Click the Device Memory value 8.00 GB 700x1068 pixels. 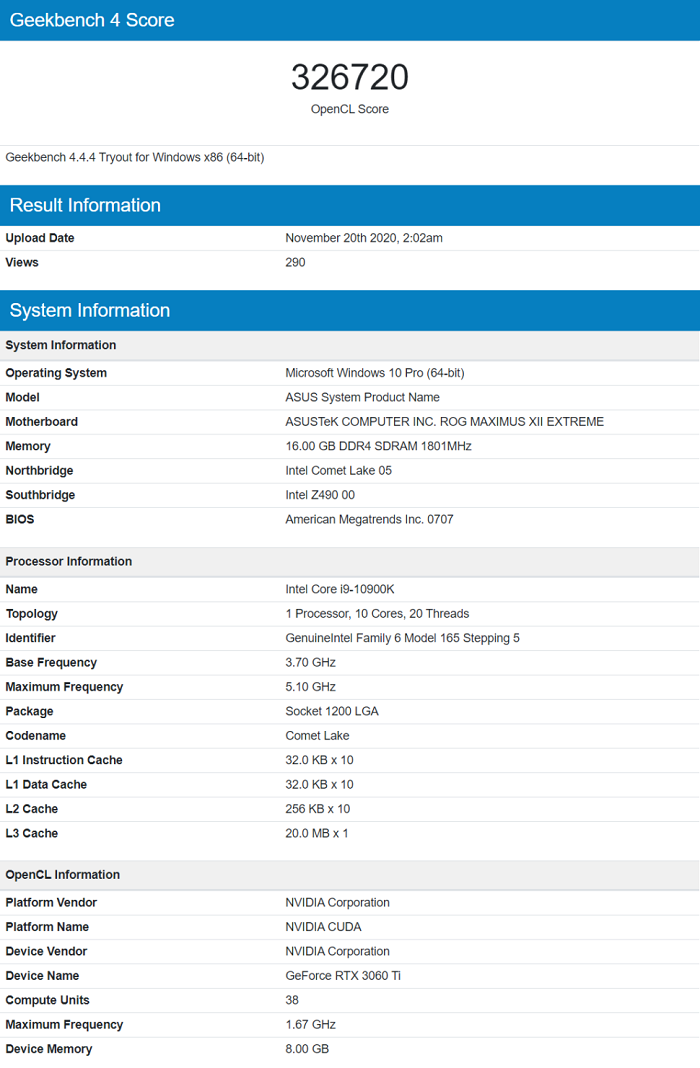307,1049
